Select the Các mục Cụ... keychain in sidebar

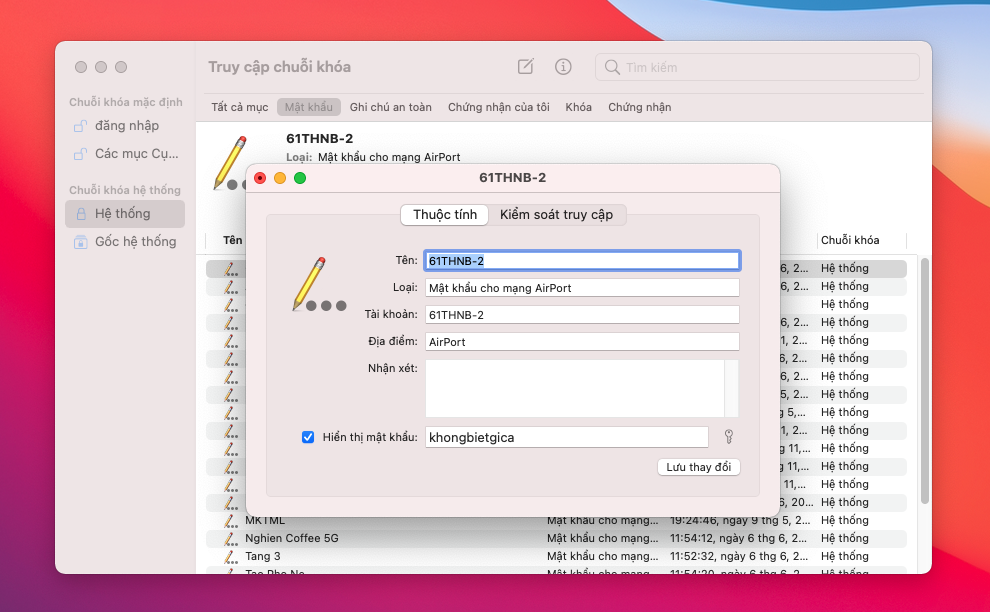pyautogui.click(x=125, y=153)
